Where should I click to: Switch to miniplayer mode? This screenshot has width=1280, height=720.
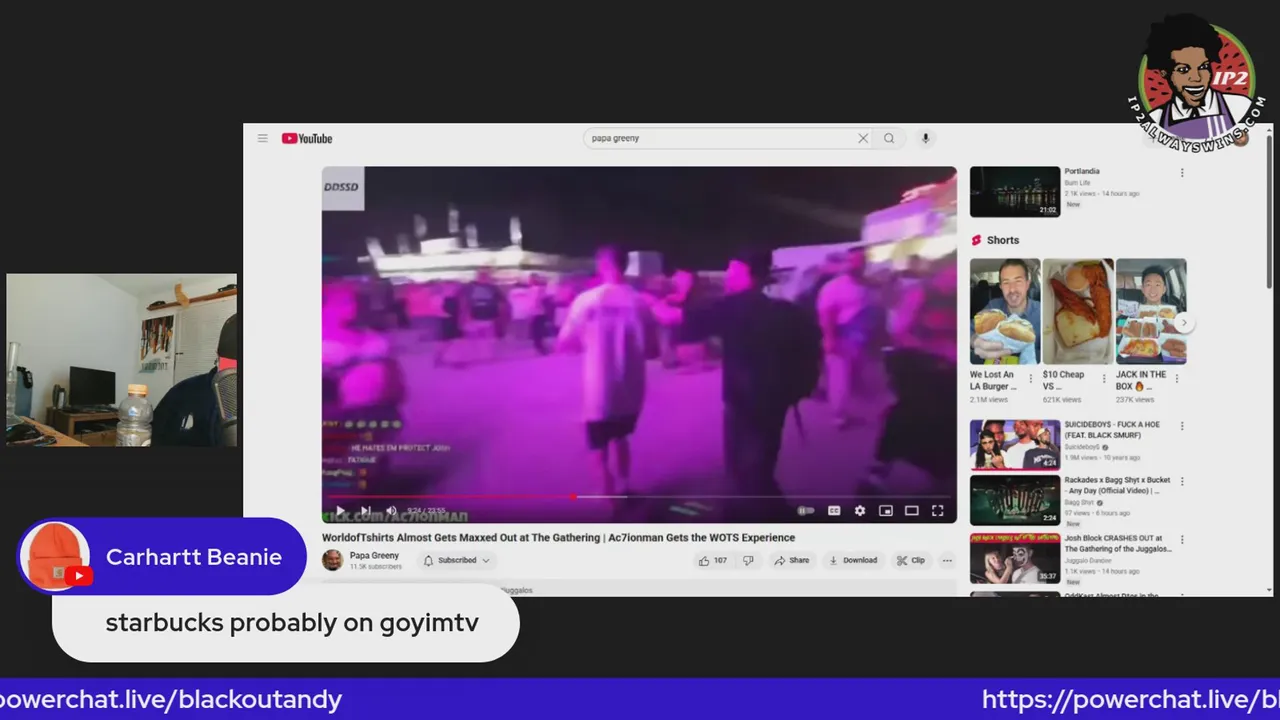click(x=886, y=511)
